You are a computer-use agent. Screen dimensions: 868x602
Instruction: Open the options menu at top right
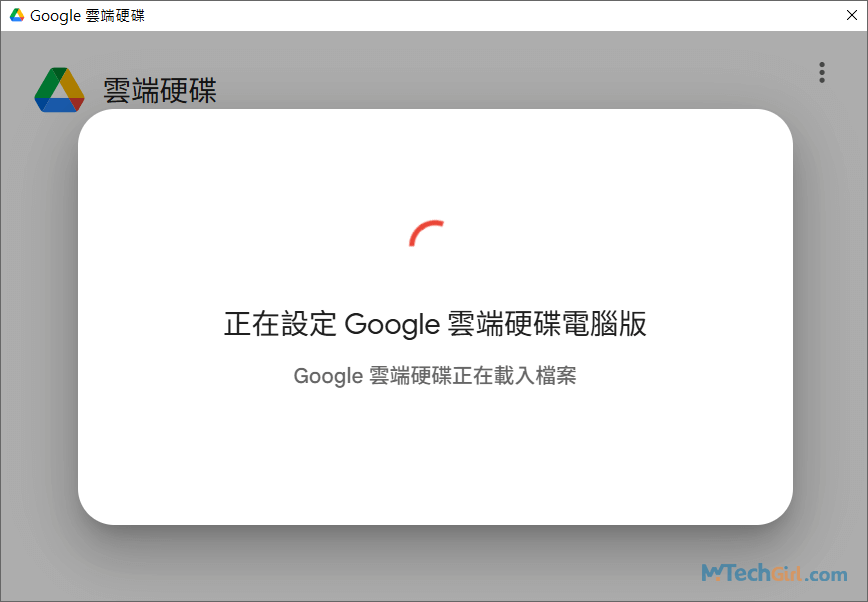click(822, 72)
